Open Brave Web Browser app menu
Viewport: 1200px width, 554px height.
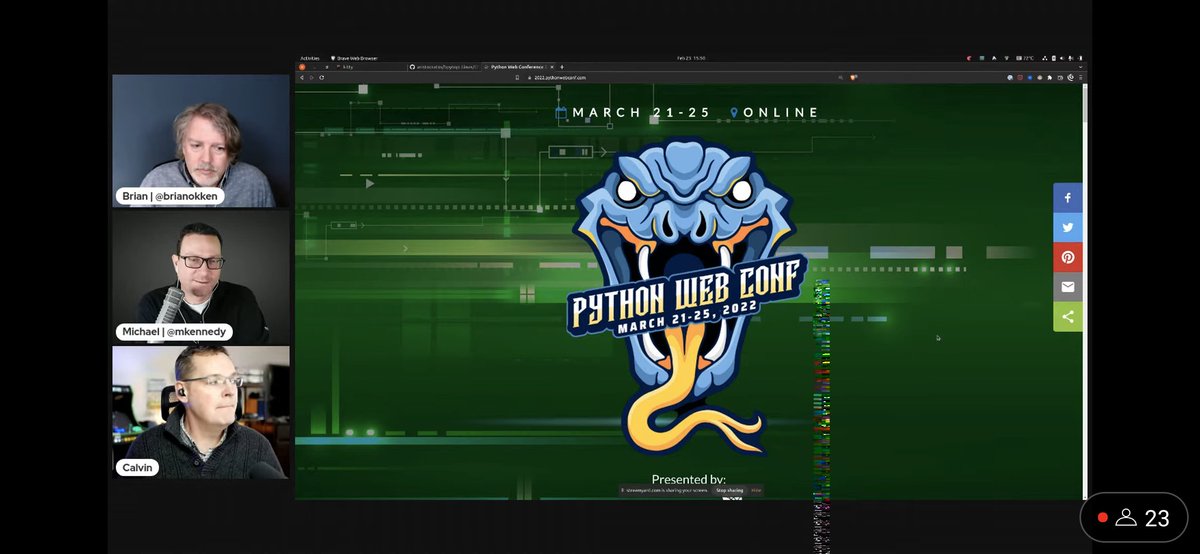[354, 58]
